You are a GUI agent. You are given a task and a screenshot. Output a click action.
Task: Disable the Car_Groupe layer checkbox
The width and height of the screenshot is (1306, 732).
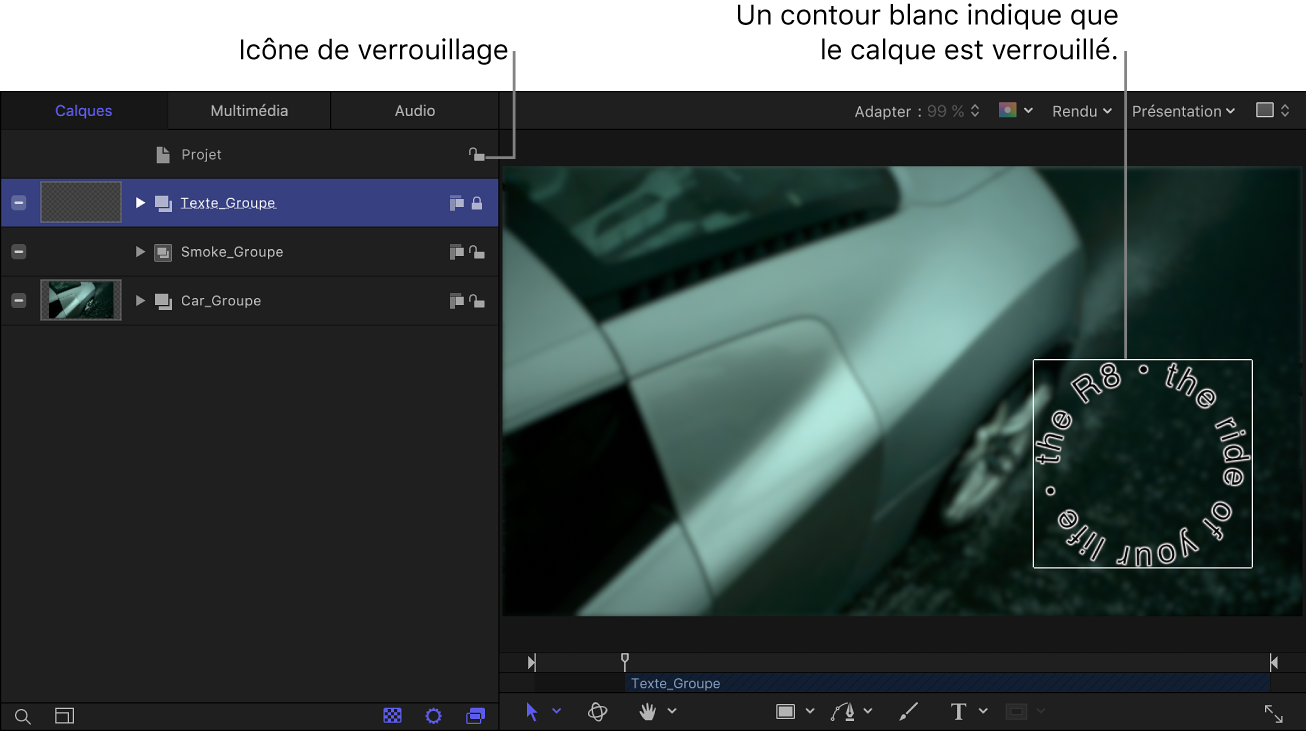(x=18, y=301)
